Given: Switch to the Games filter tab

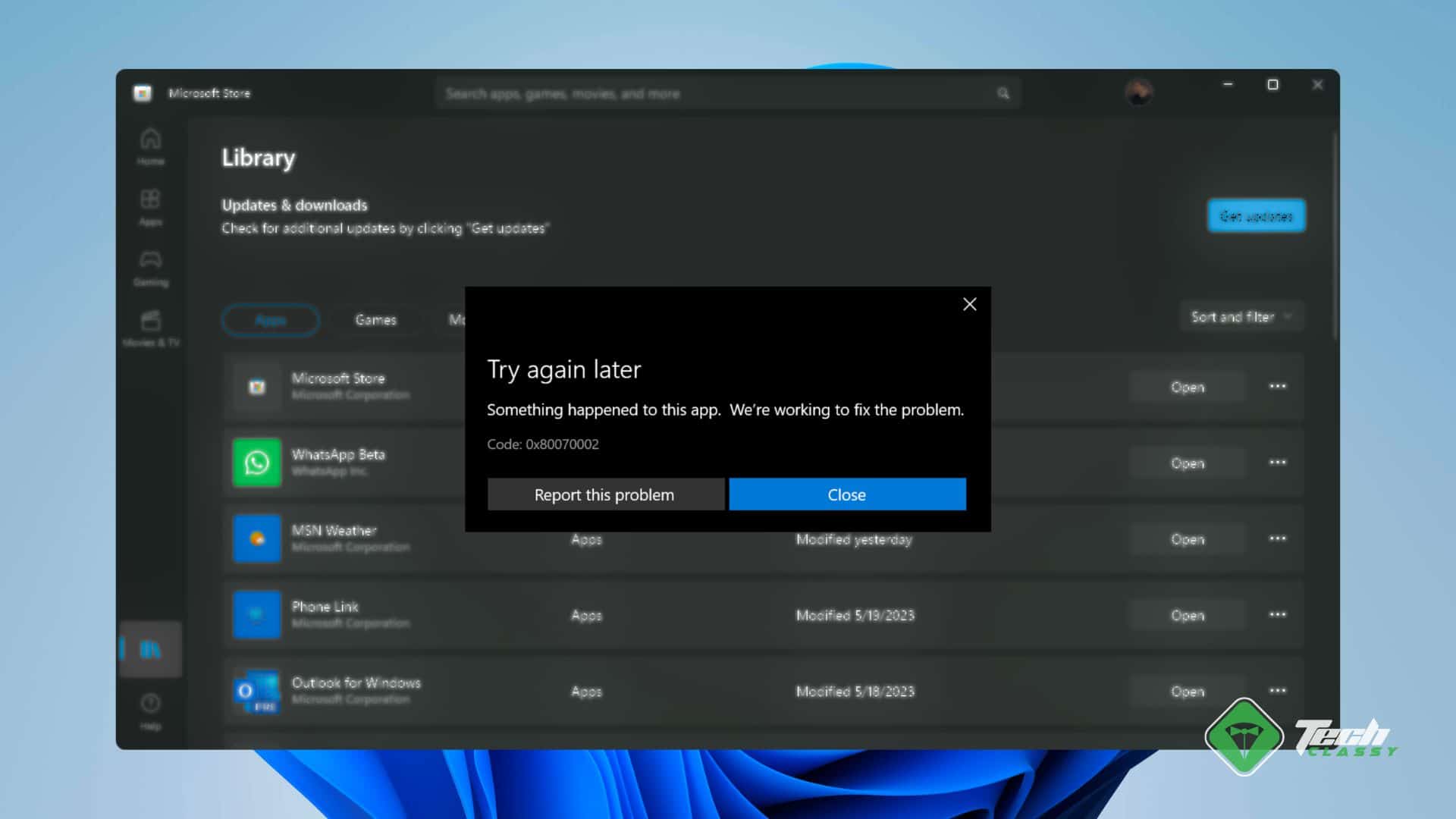Looking at the screenshot, I should coord(375,320).
